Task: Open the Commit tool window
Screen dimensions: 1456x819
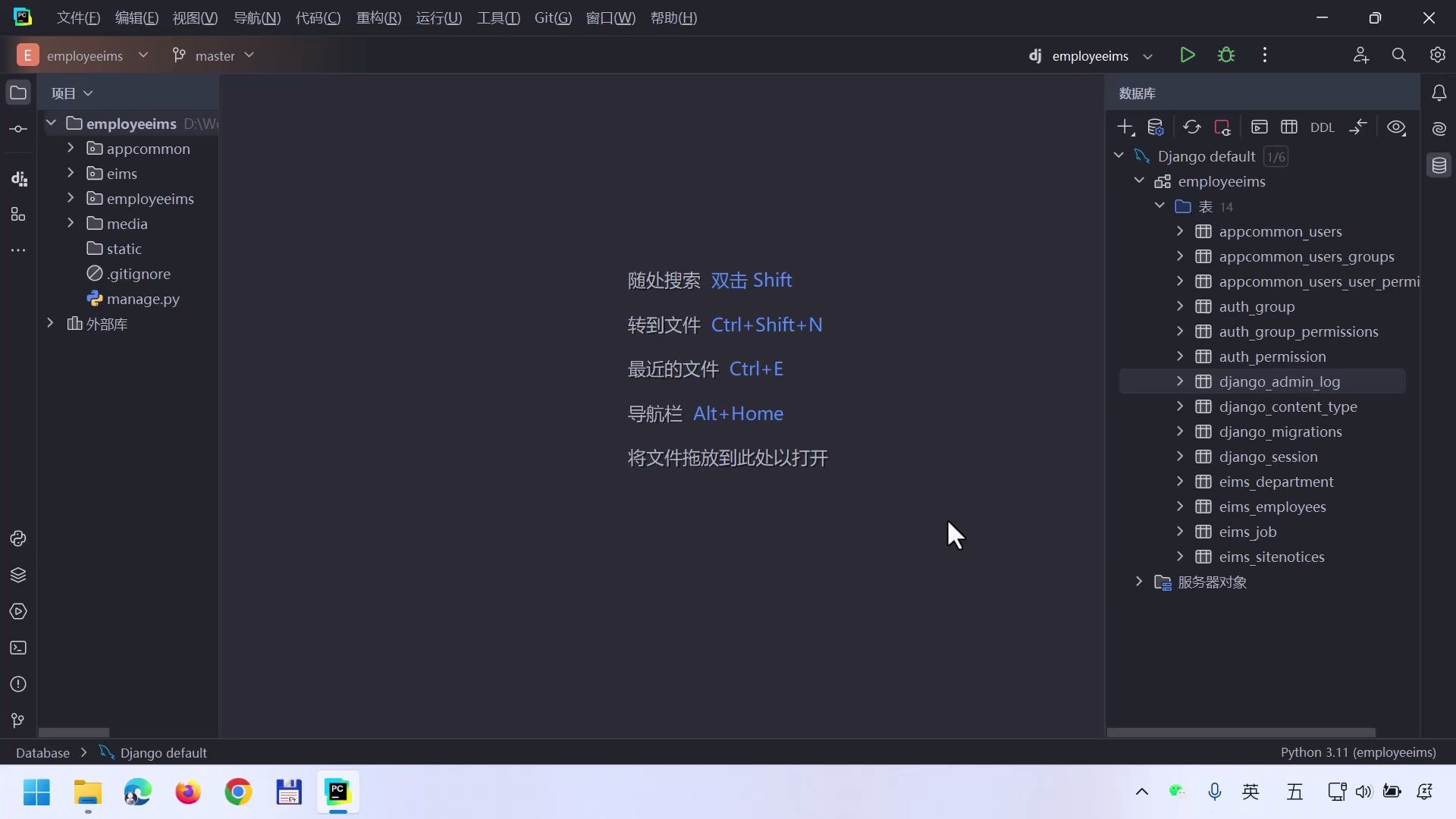Action: (18, 129)
